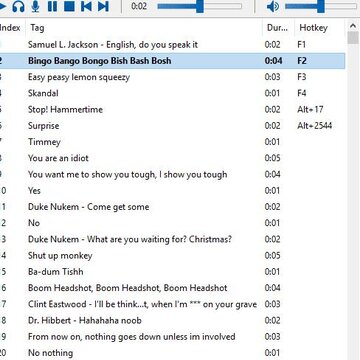Skip to the next sound
Viewport: 360px width, 360px height.
tap(103, 6)
